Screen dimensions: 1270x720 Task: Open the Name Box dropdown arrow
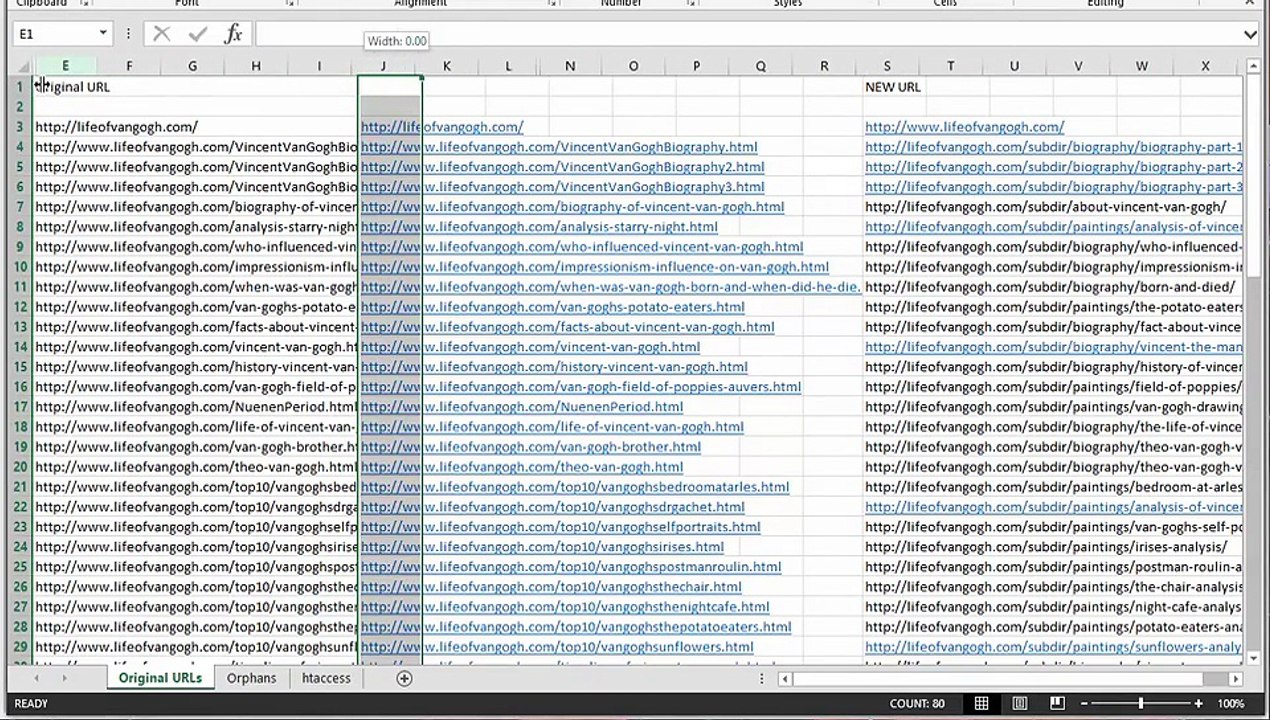[x=102, y=34]
